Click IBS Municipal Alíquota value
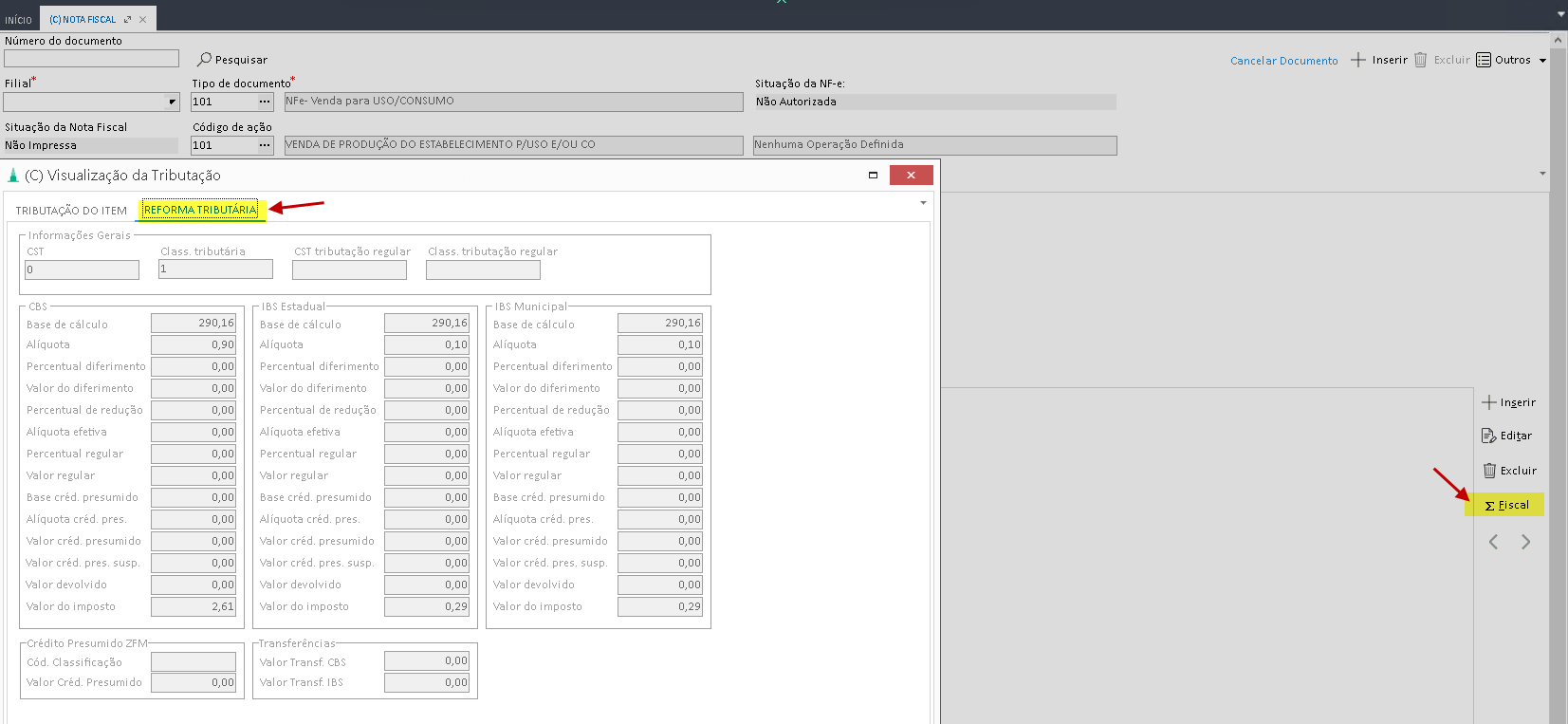 [x=660, y=345]
